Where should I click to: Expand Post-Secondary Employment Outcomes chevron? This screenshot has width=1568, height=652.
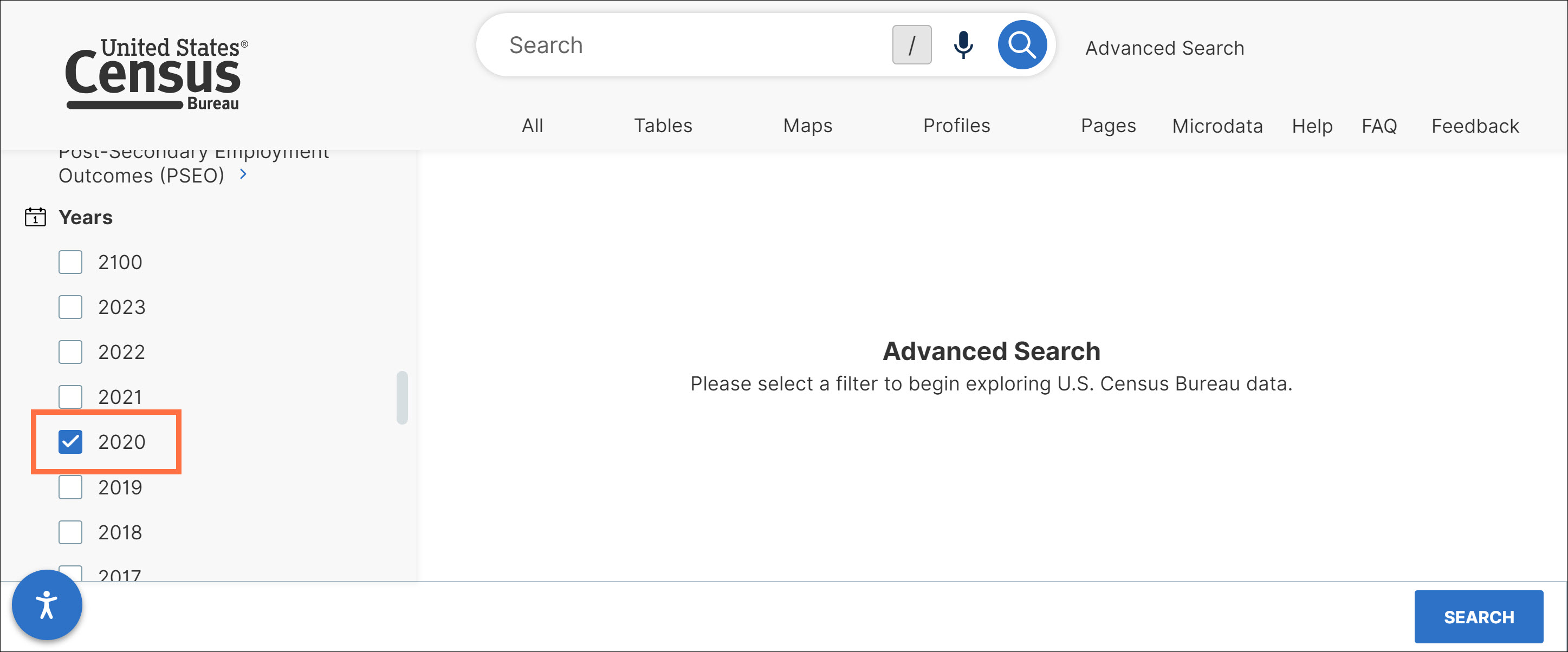click(x=243, y=174)
